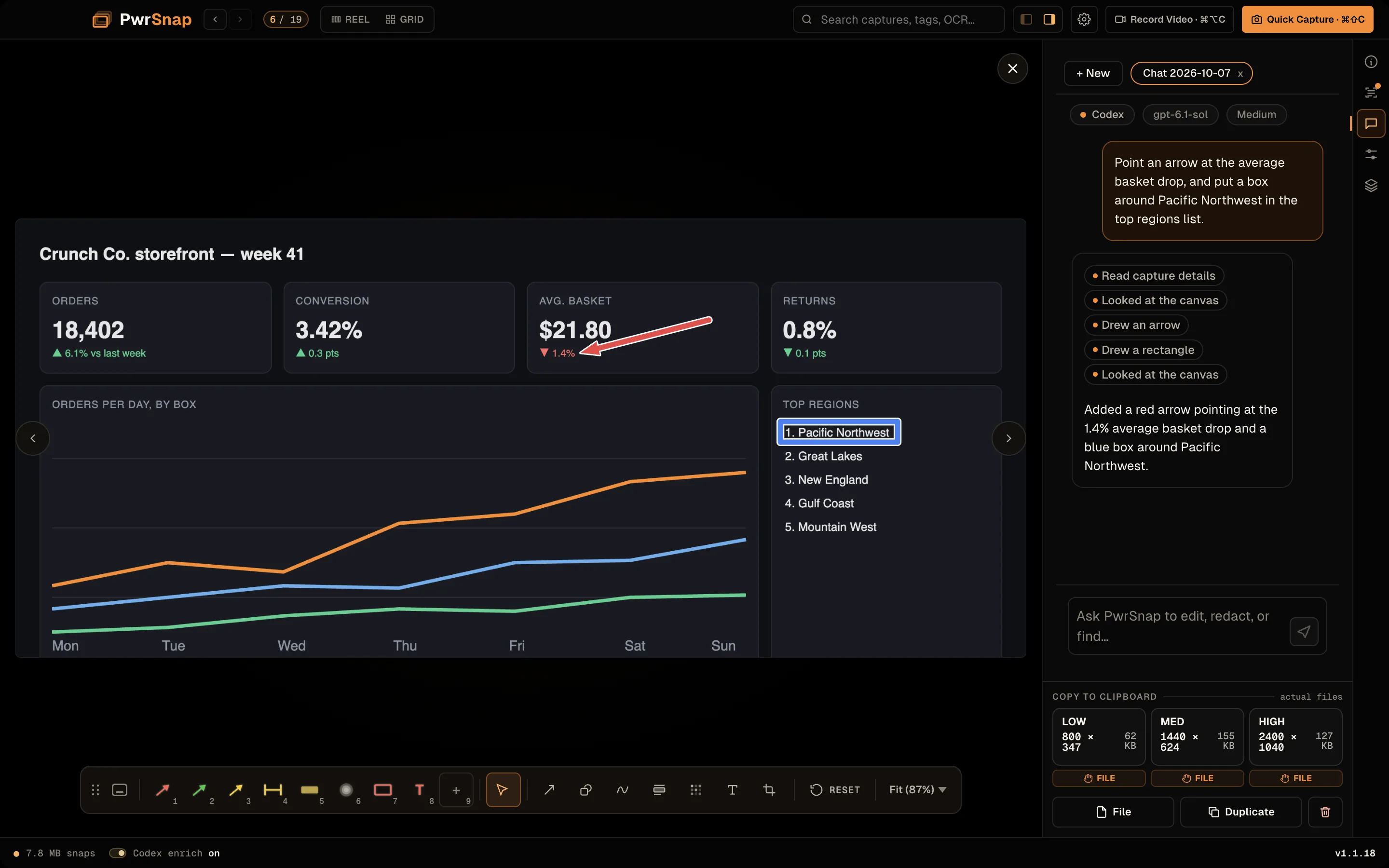Switch to GRID view
The height and width of the screenshot is (868, 1389).
[405, 19]
